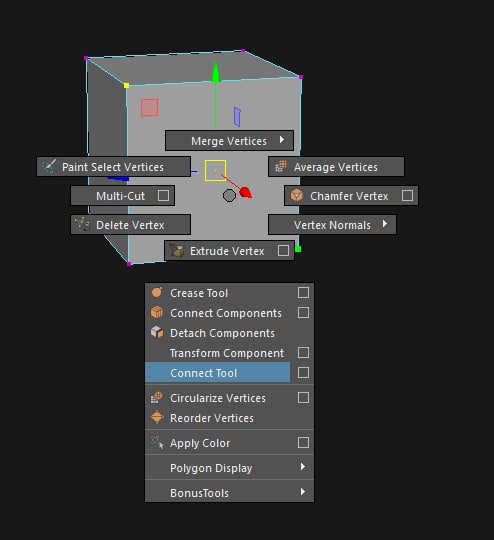The width and height of the screenshot is (494, 540).
Task: Open Multi-Cut option box
Action: [163, 196]
